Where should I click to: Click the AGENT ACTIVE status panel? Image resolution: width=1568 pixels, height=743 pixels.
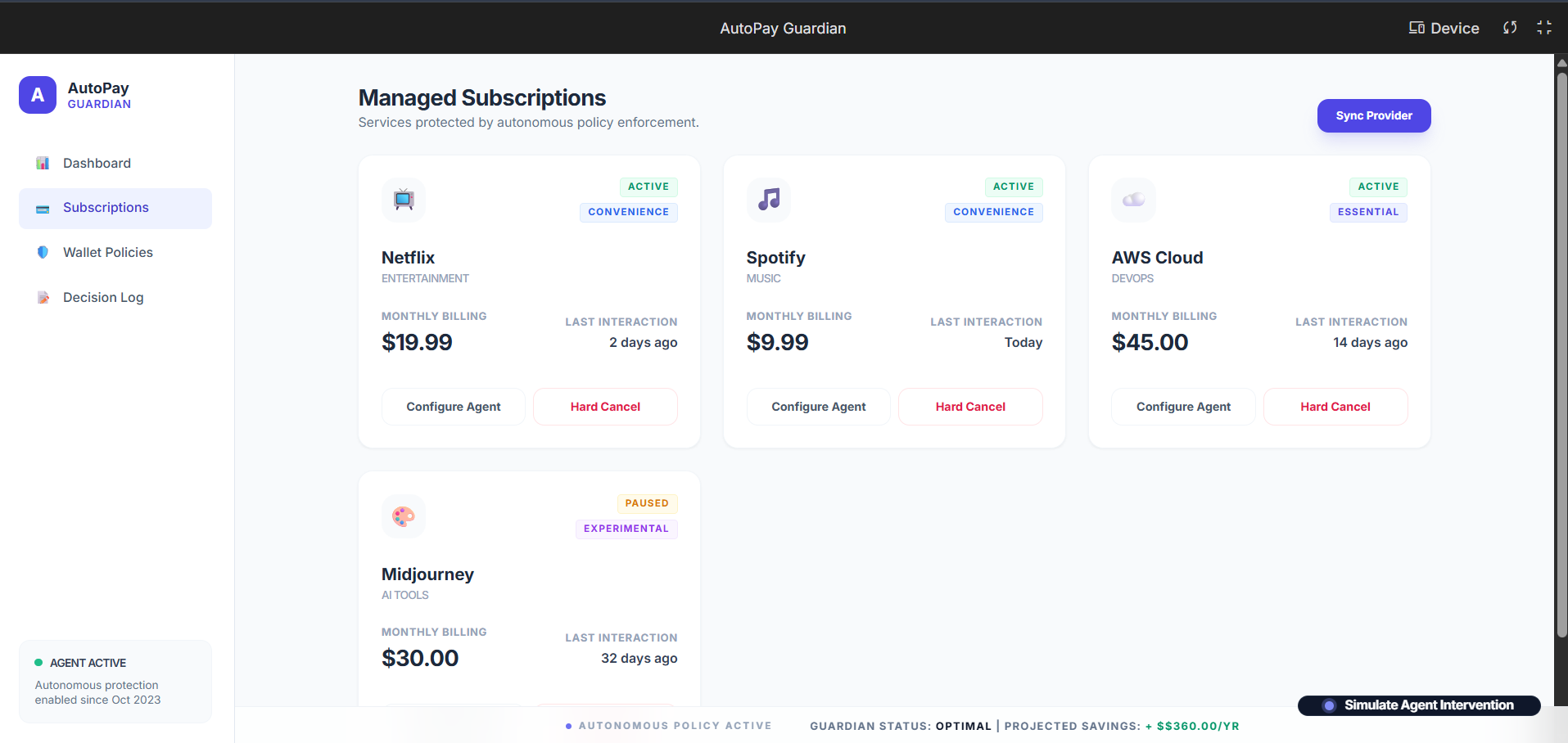(x=115, y=681)
